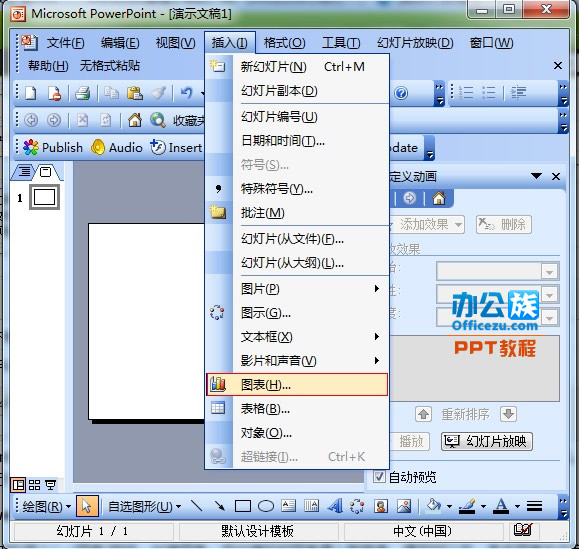Click the Font Color letter A

[501, 505]
